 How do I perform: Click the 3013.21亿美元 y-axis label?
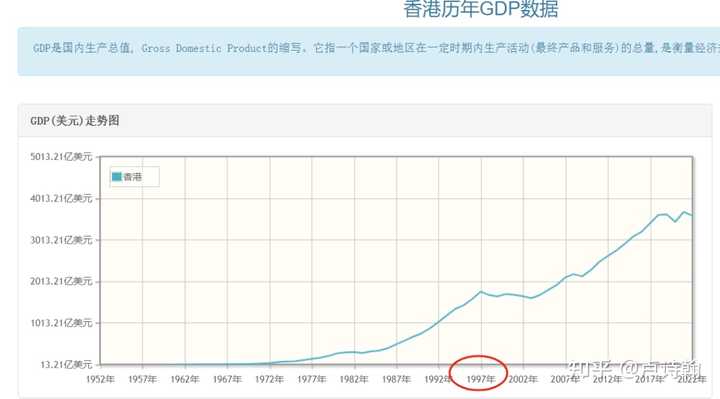point(62,240)
